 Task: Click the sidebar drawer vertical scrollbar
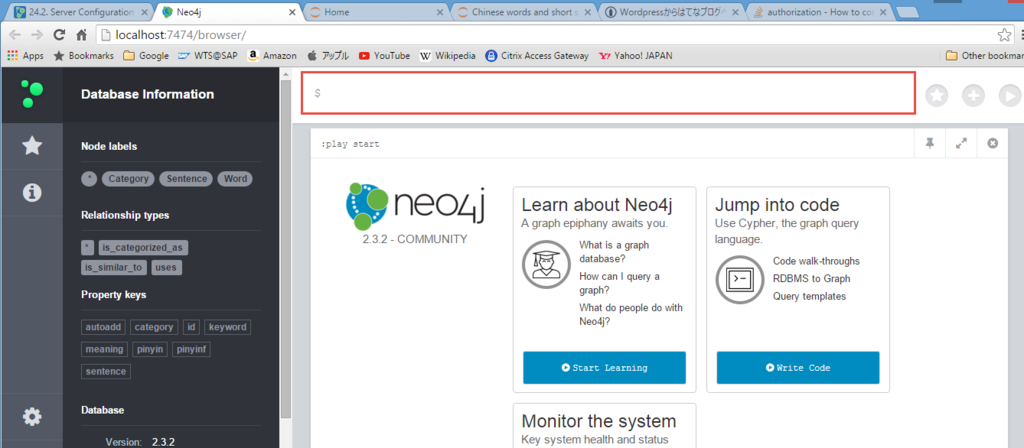coord(285,248)
